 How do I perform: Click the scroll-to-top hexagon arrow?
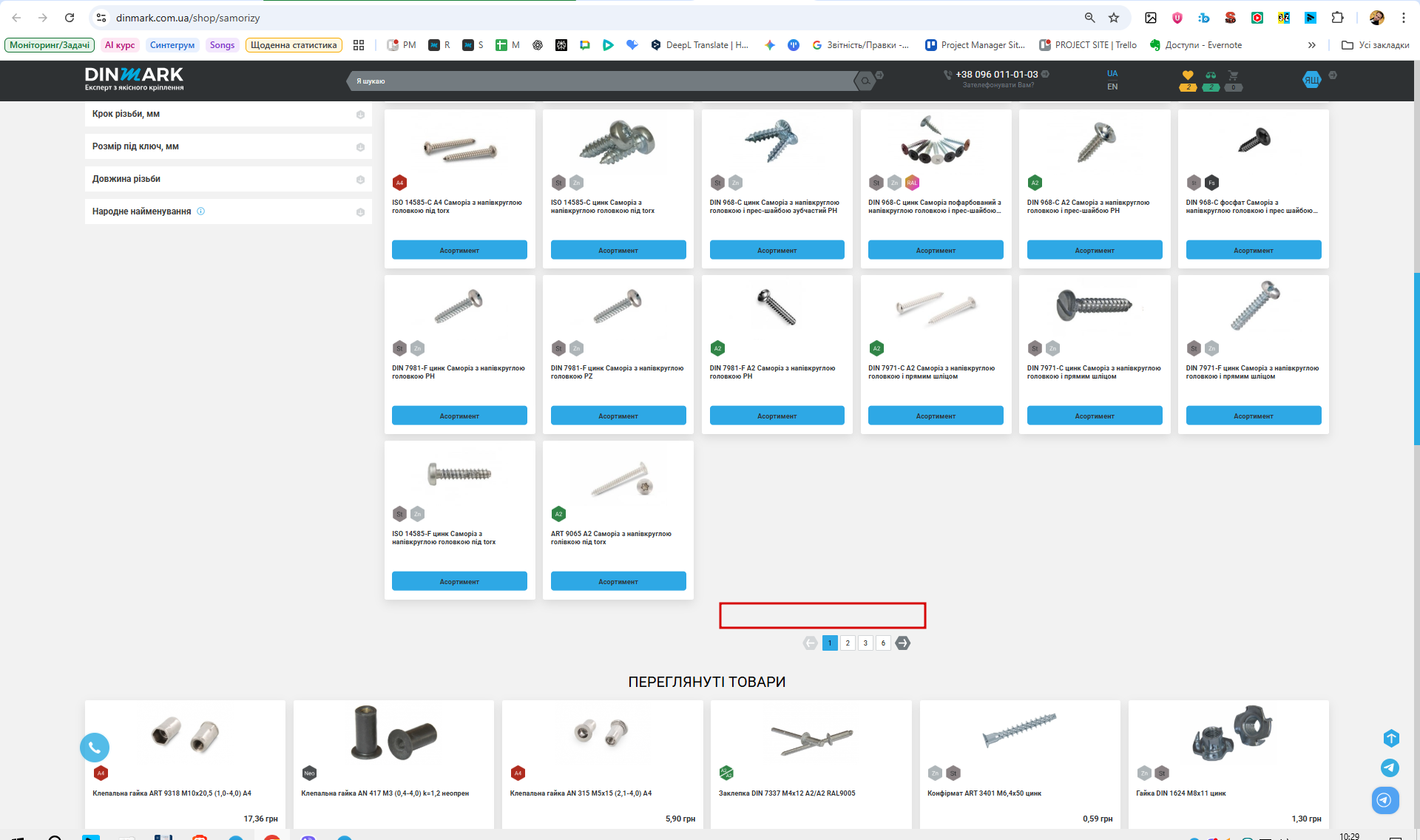tap(1391, 738)
